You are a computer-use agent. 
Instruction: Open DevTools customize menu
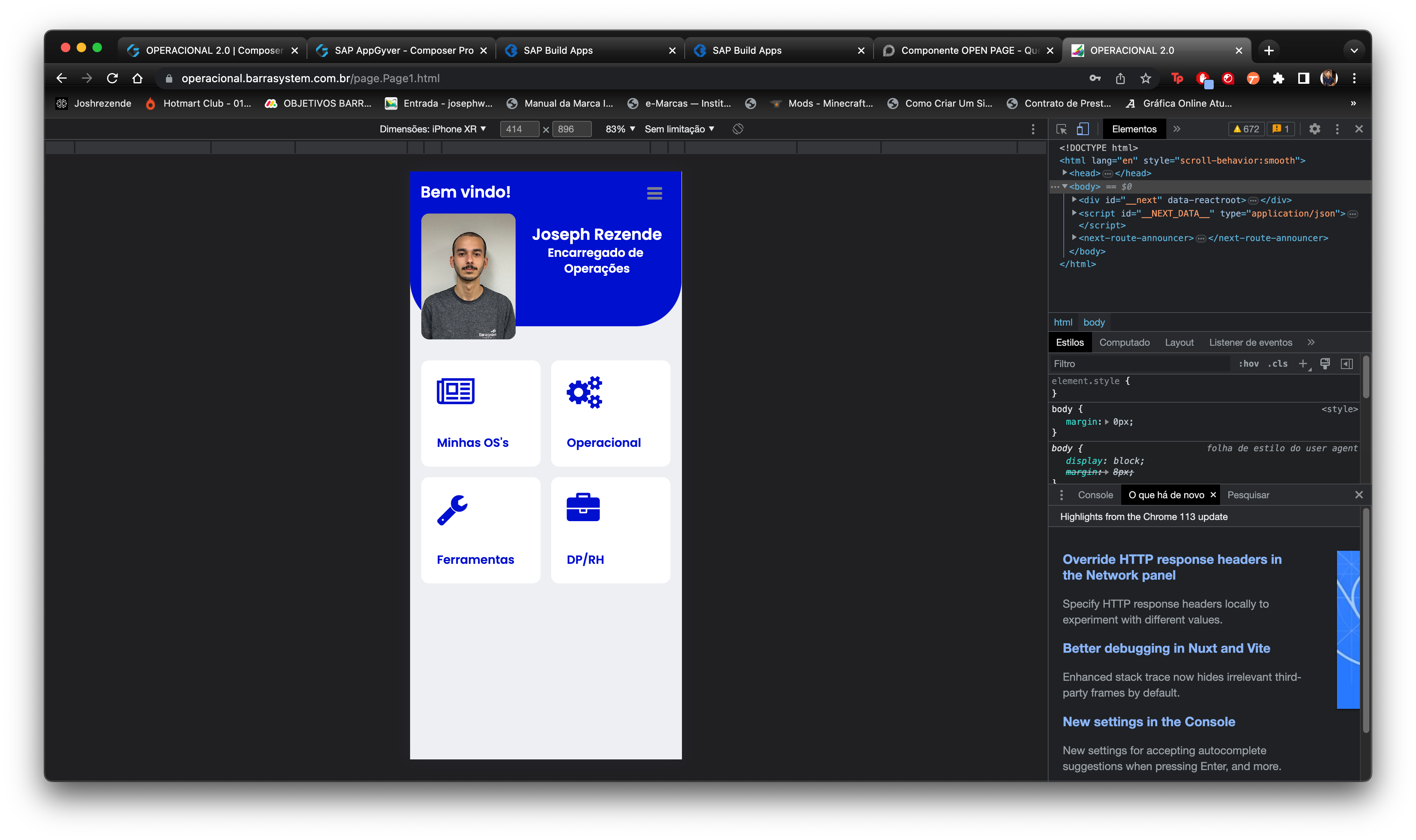point(1337,129)
